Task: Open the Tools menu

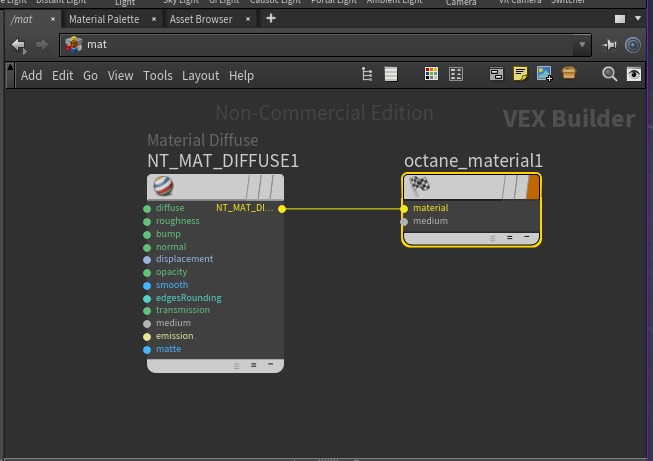Action: 157,75
